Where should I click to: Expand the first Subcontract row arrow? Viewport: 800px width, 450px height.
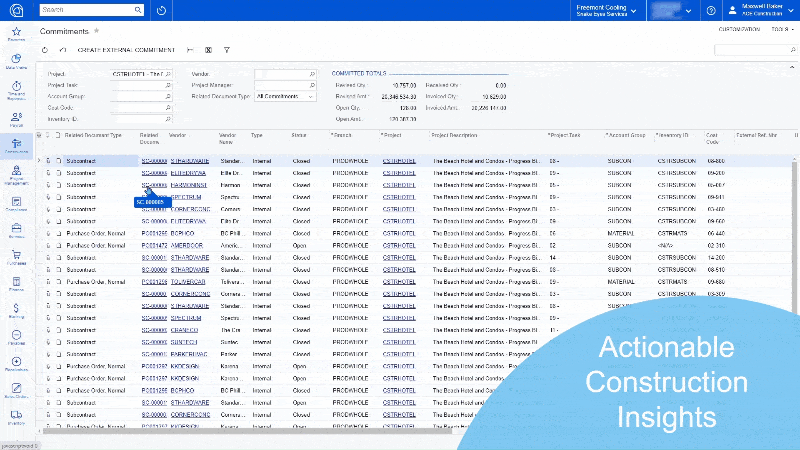coord(39,161)
